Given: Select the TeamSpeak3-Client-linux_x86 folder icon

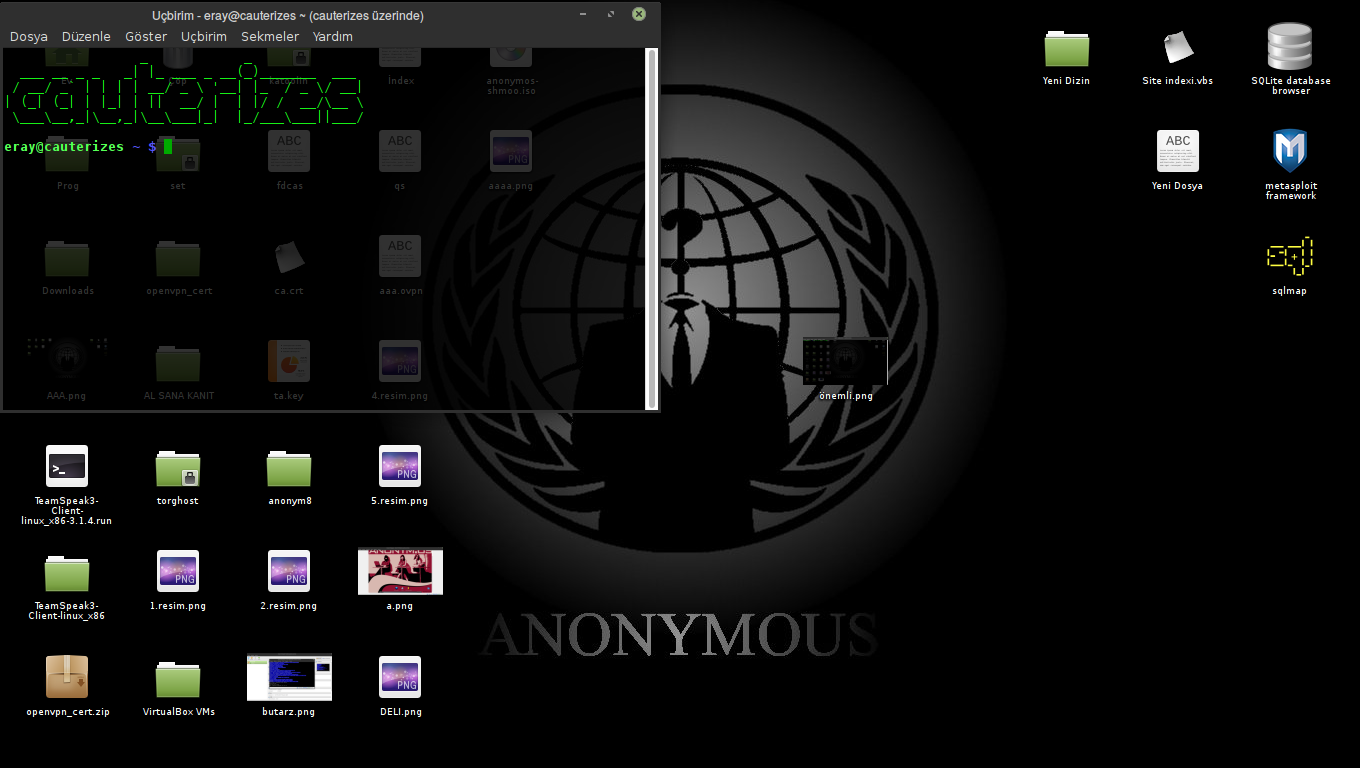Looking at the screenshot, I should click(67, 572).
